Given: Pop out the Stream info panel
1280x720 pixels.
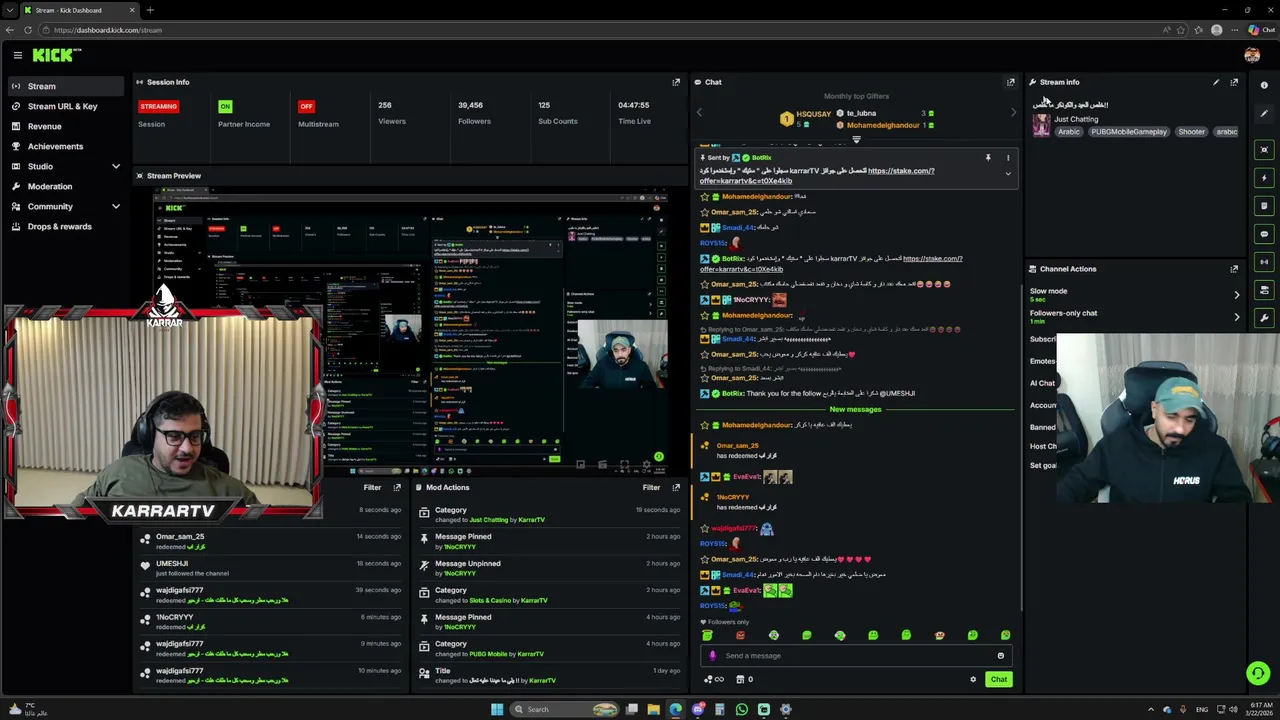Looking at the screenshot, I should pos(1234,82).
